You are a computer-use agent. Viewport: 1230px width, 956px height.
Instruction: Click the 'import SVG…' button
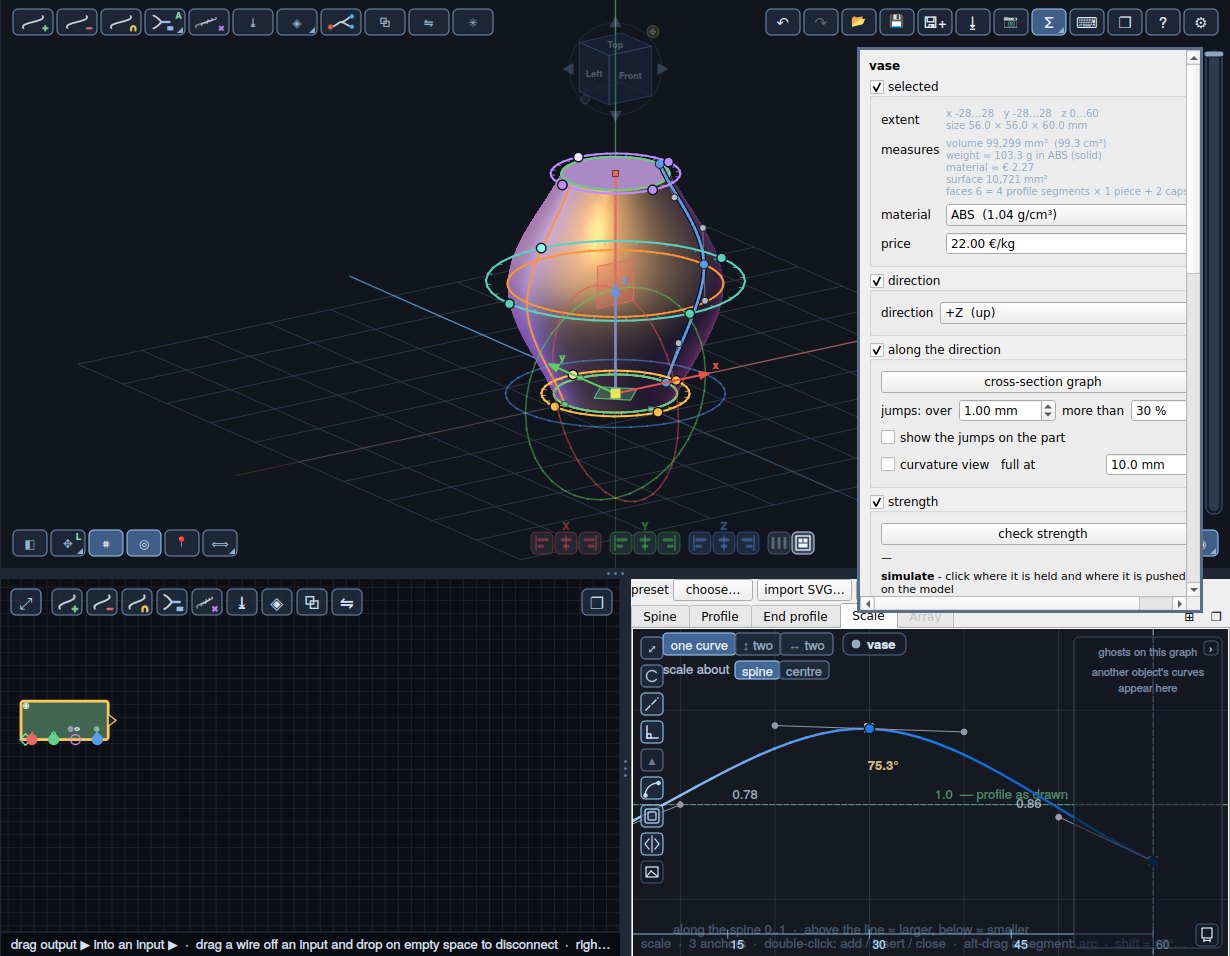coord(805,590)
